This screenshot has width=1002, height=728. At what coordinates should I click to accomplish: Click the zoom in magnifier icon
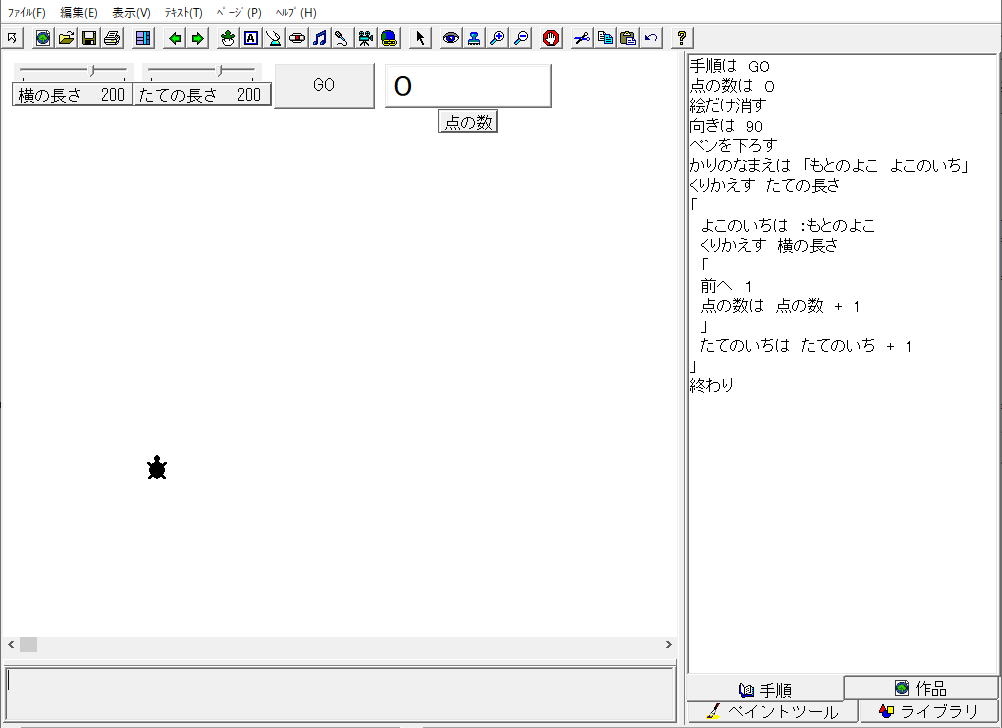coord(497,38)
